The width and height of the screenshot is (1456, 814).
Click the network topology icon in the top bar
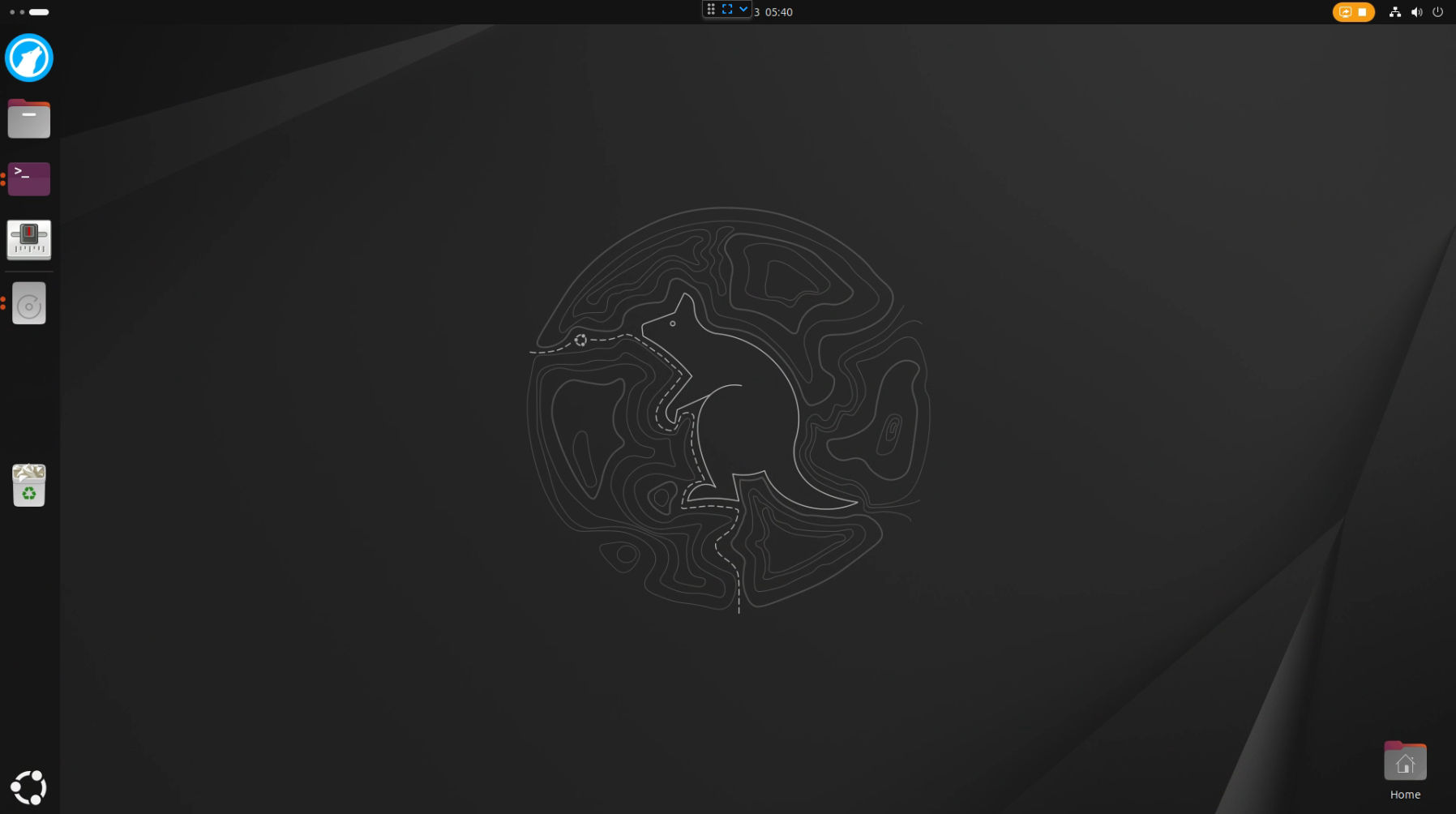click(1394, 12)
